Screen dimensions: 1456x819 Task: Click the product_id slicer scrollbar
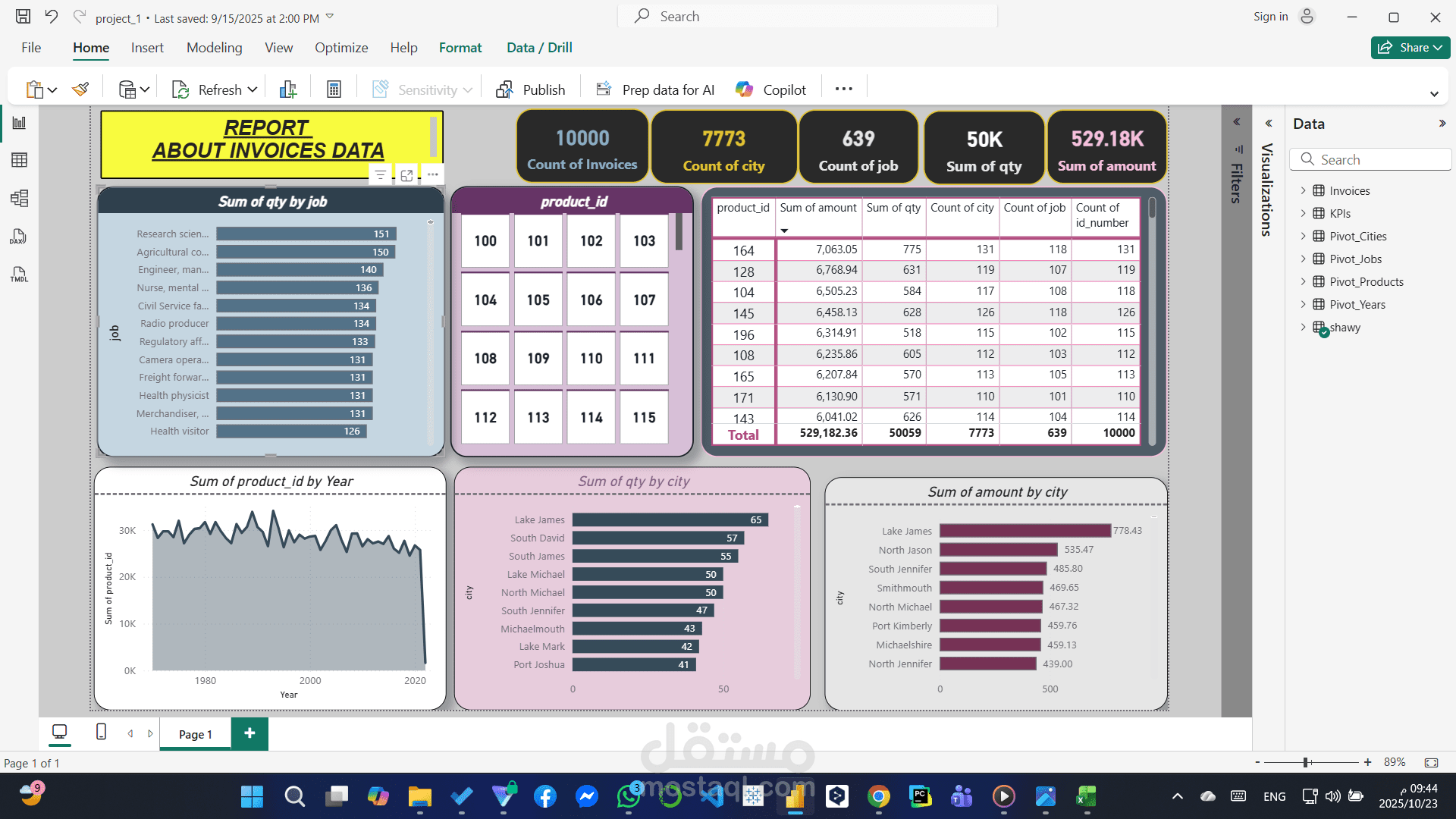pyautogui.click(x=679, y=232)
